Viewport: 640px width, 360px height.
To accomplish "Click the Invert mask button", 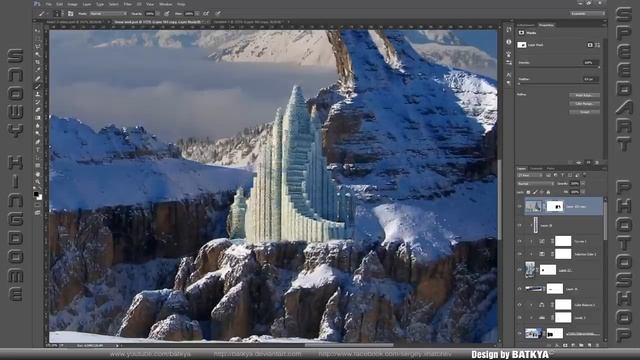I will pyautogui.click(x=584, y=112).
